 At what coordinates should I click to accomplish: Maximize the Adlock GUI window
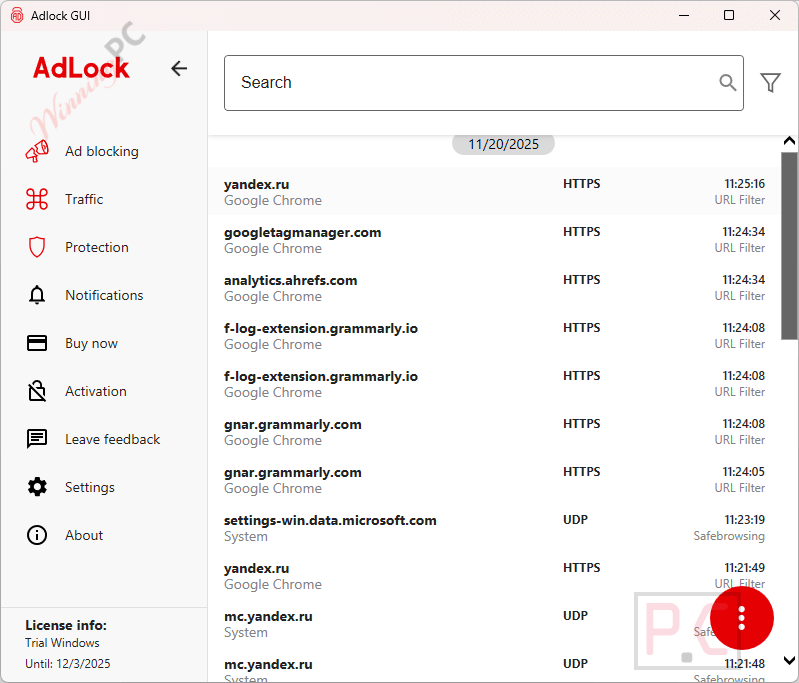pyautogui.click(x=729, y=15)
